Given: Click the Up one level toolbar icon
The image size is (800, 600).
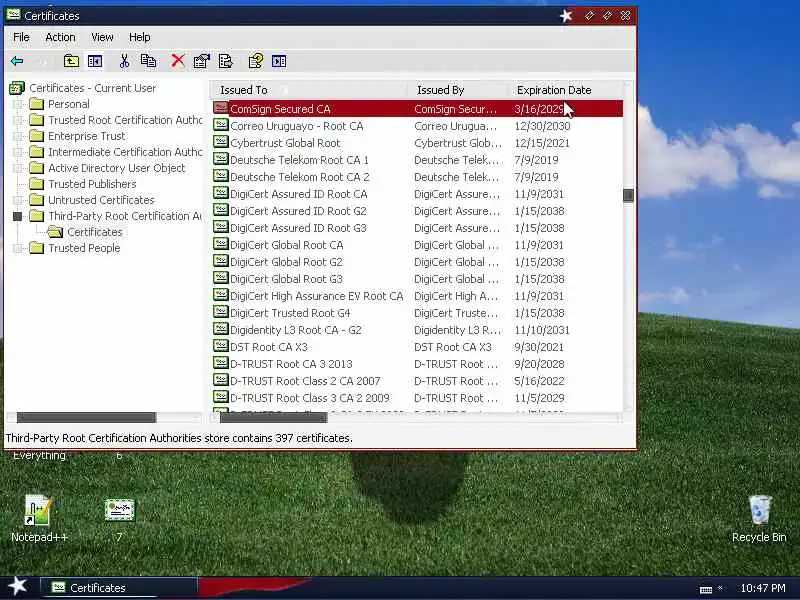Looking at the screenshot, I should coord(71,61).
